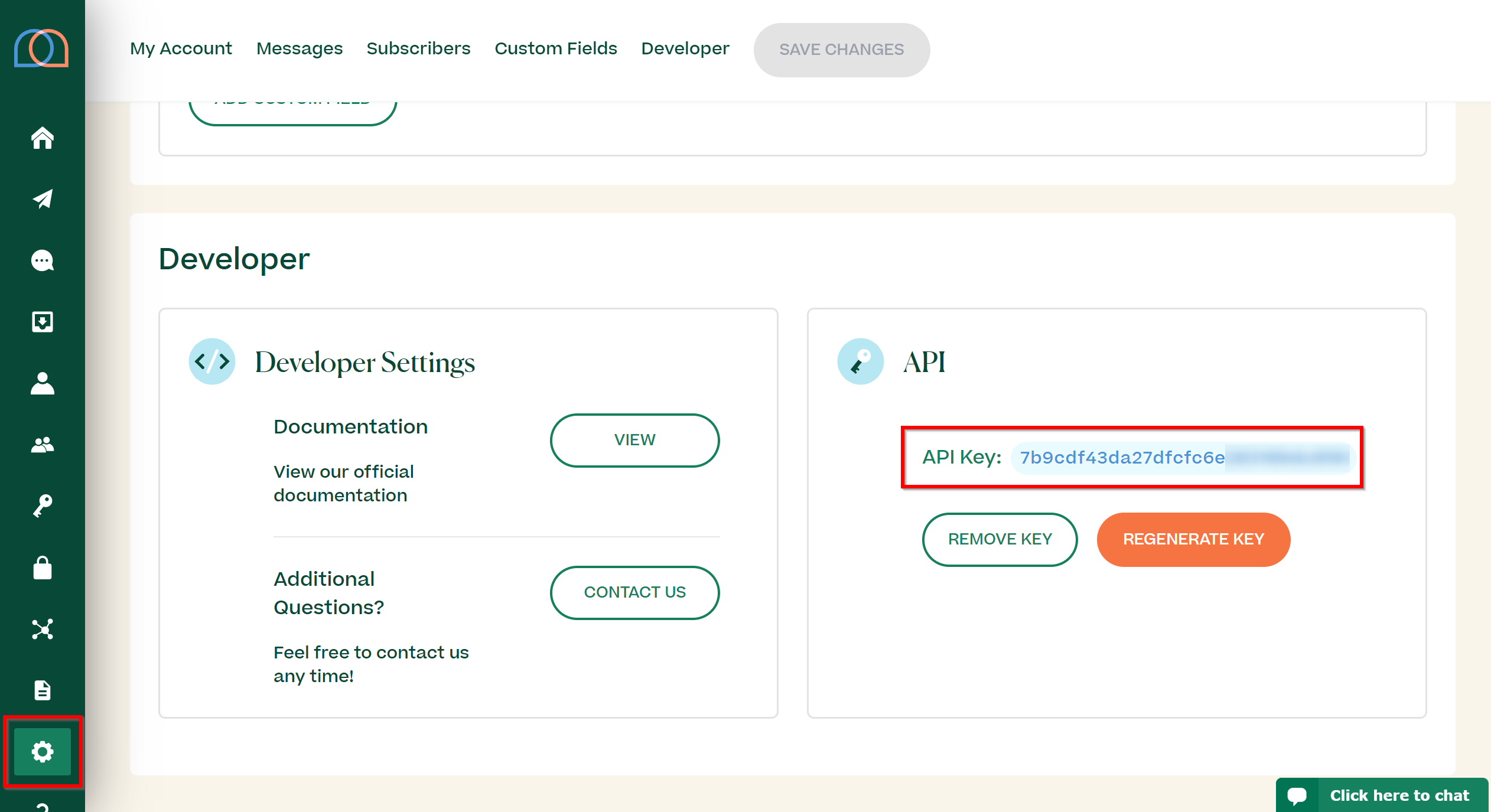The image size is (1491, 812).
Task: Select the Custom Fields tab
Action: click(556, 48)
